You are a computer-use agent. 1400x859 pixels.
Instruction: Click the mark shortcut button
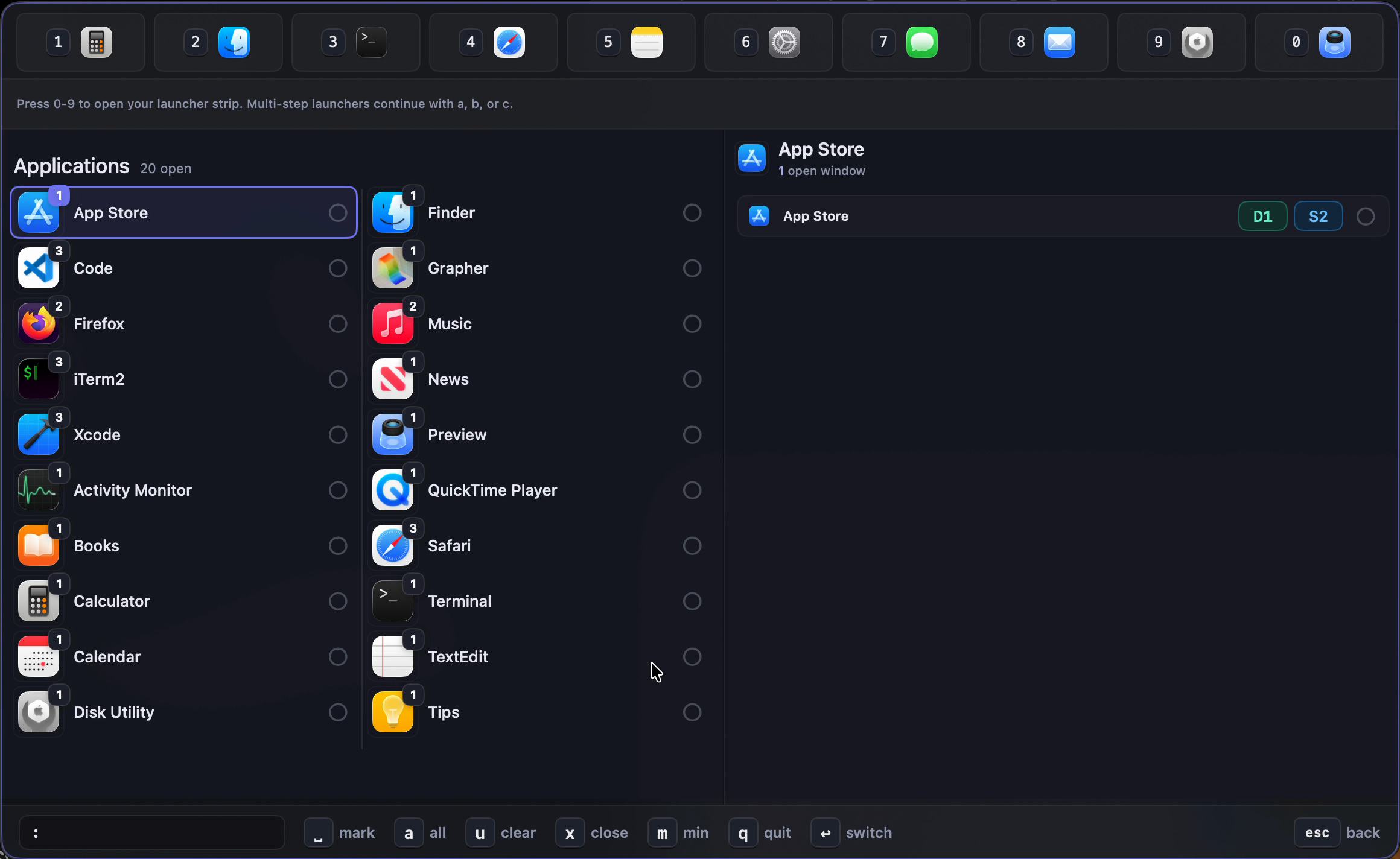click(x=318, y=833)
